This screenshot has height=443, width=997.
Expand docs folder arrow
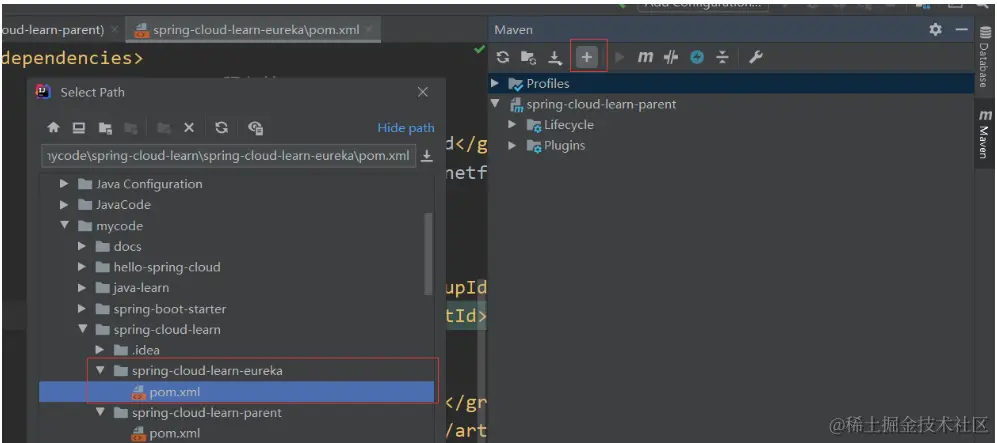point(81,247)
